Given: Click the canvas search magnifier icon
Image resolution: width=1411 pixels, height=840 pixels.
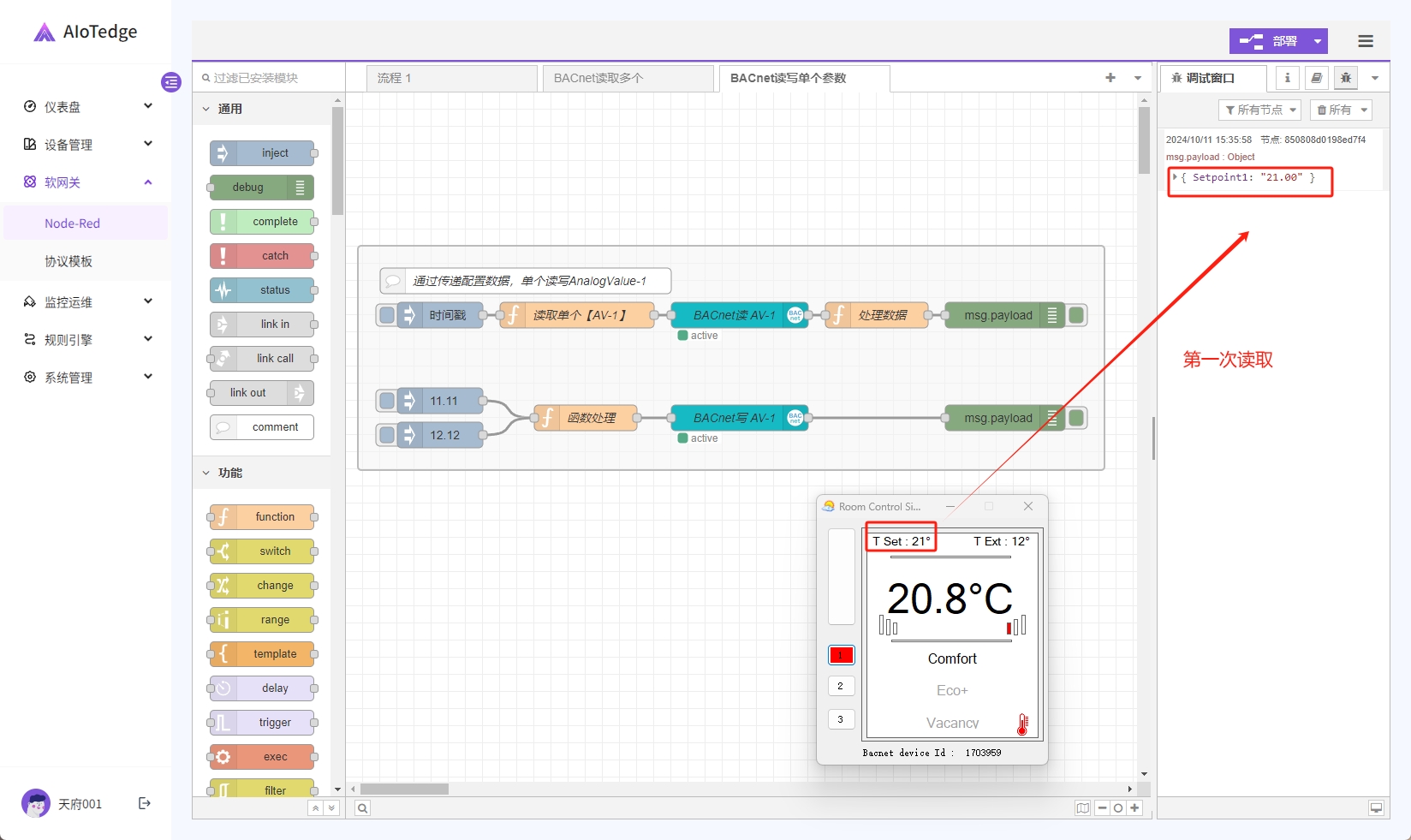Looking at the screenshot, I should pos(363,808).
